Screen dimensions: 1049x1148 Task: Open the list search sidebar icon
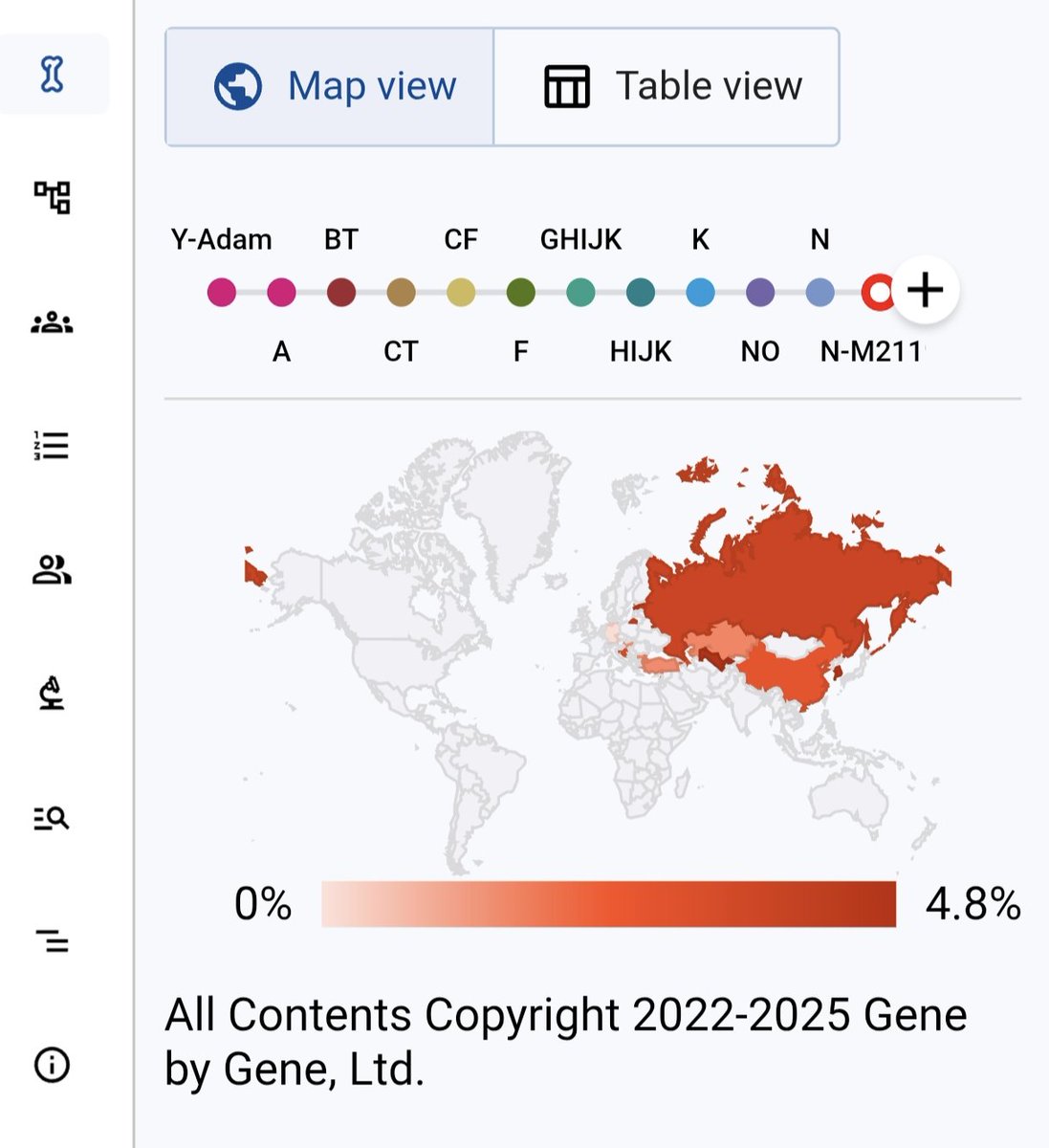[x=53, y=818]
